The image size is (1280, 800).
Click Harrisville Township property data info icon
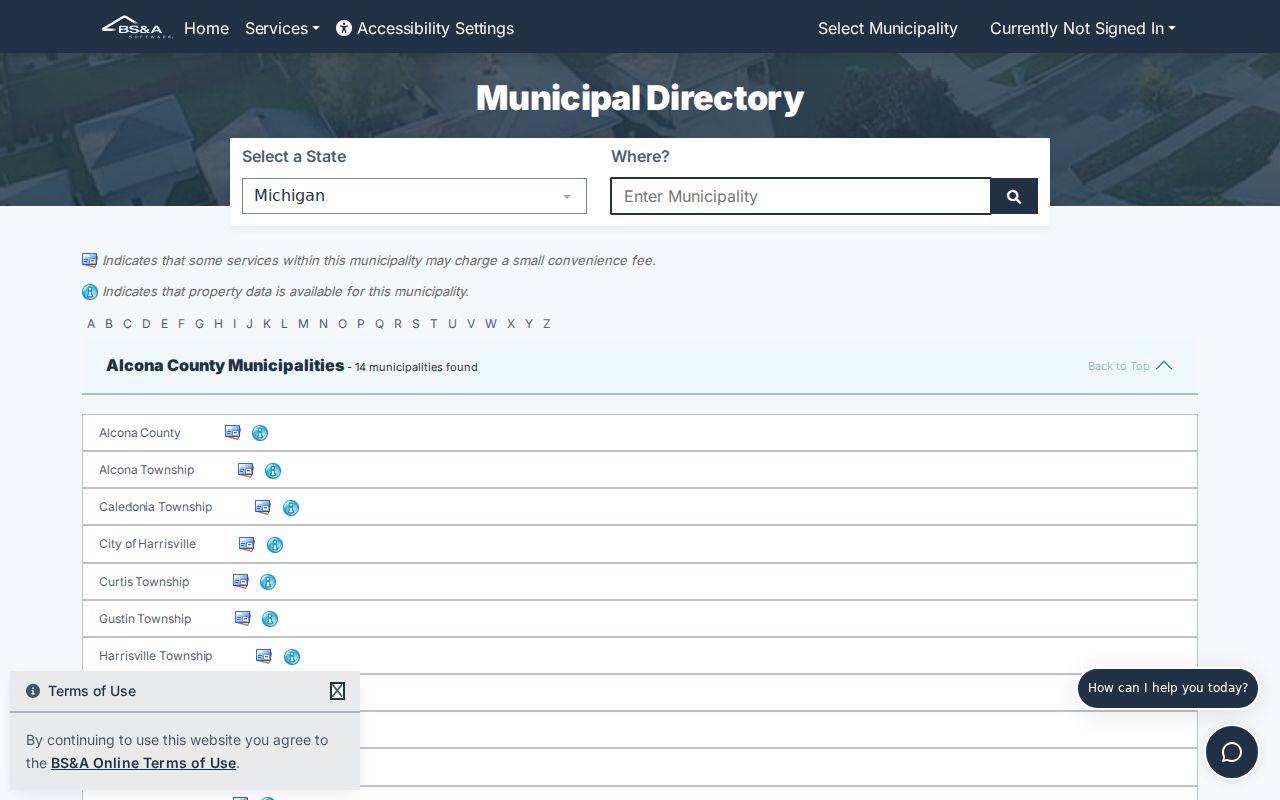point(292,657)
